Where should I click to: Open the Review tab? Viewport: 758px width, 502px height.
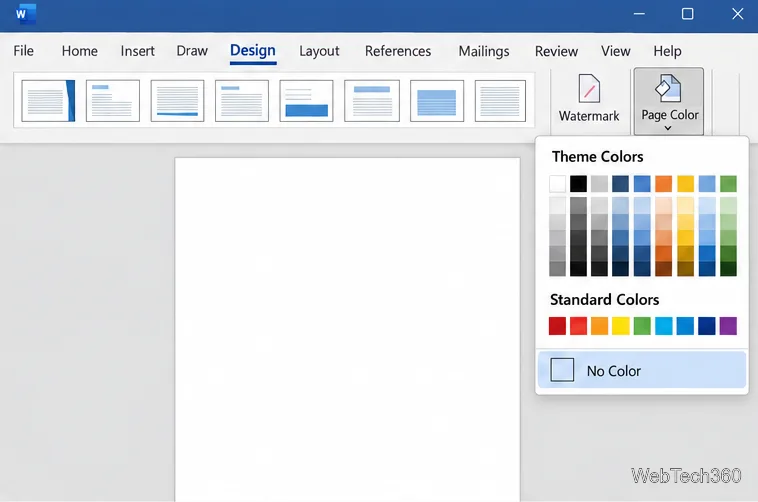tap(556, 51)
